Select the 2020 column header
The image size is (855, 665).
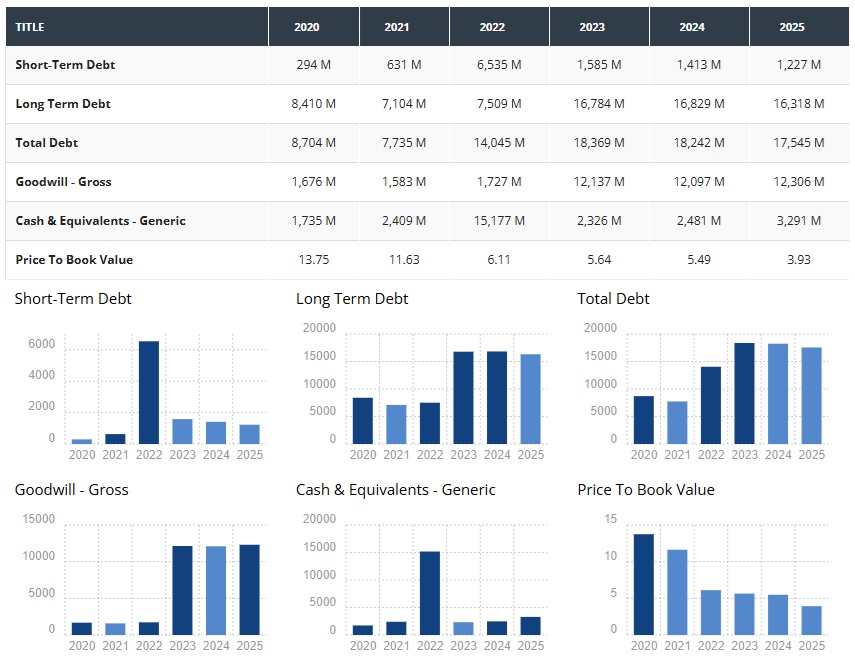tap(307, 27)
